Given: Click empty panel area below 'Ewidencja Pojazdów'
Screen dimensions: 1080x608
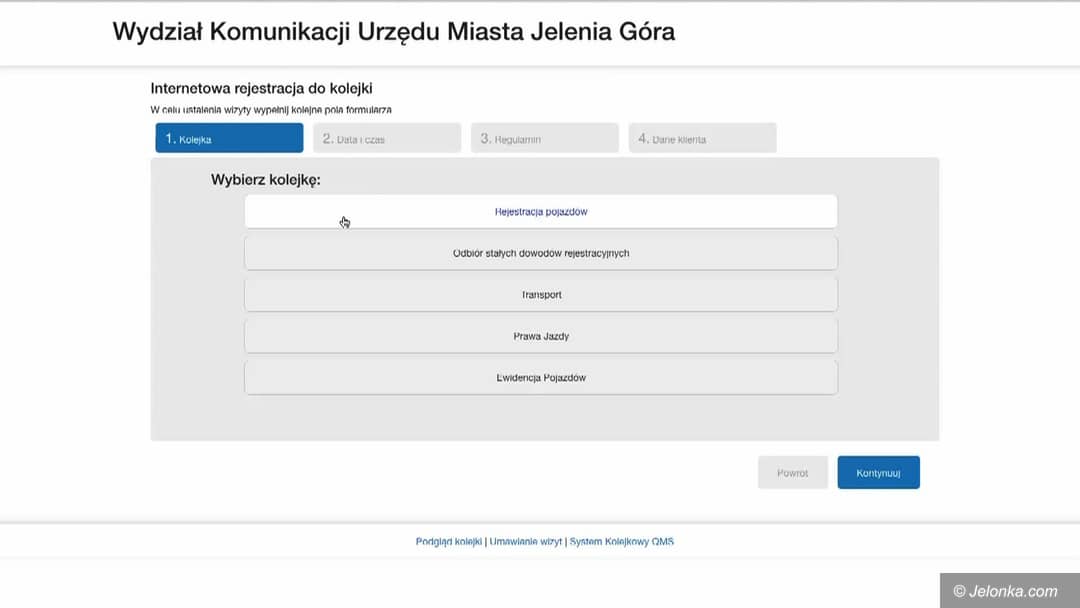Looking at the screenshot, I should pos(540,418).
